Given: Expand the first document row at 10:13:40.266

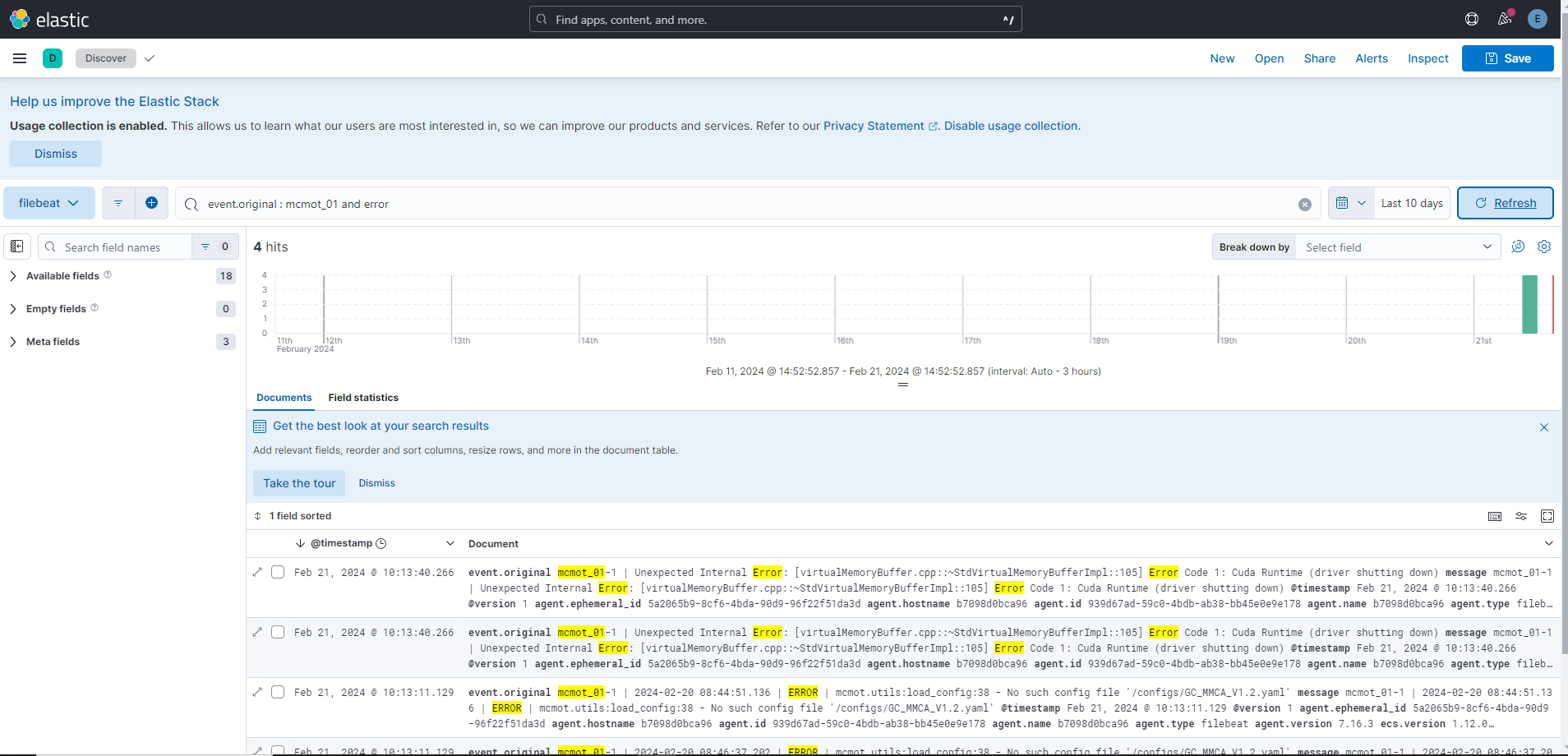Looking at the screenshot, I should [x=257, y=572].
